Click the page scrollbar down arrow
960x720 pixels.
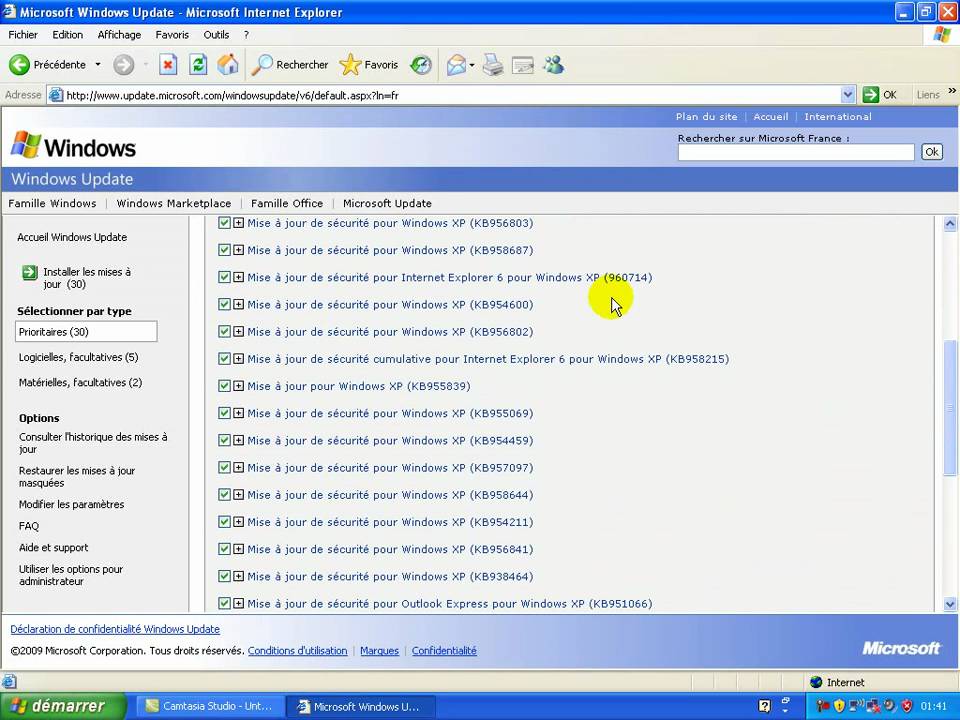950,604
